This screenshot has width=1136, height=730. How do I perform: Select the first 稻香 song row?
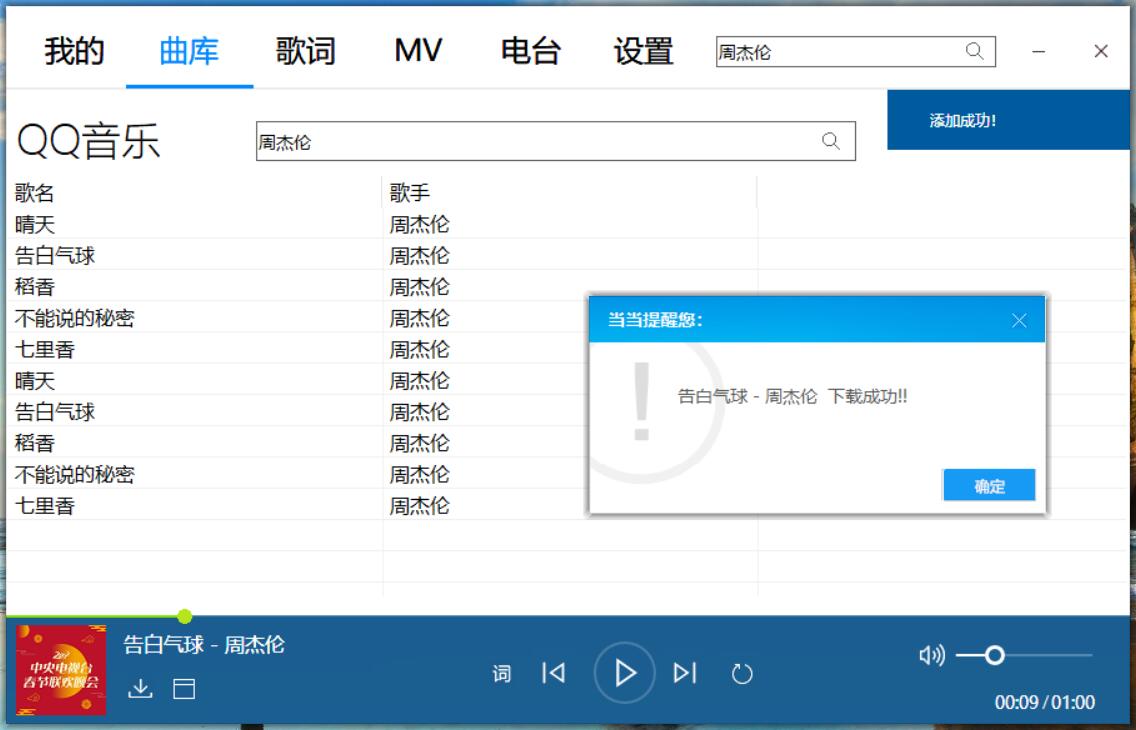(569, 286)
